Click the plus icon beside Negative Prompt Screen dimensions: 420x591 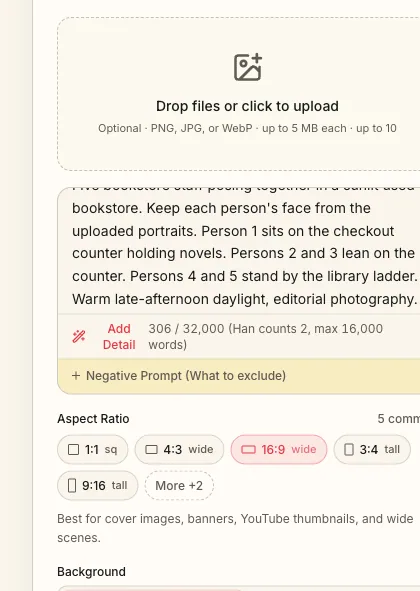(x=76, y=376)
